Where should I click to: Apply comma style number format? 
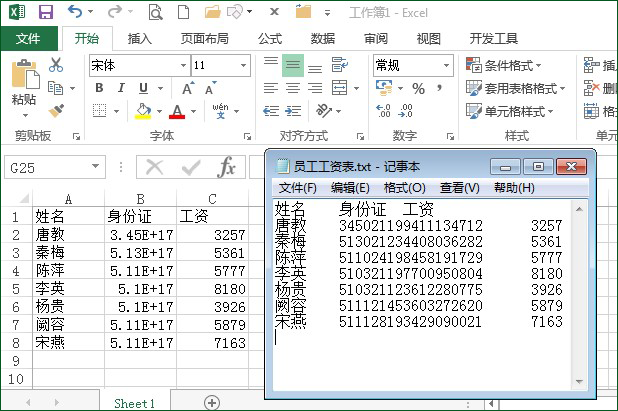(439, 88)
